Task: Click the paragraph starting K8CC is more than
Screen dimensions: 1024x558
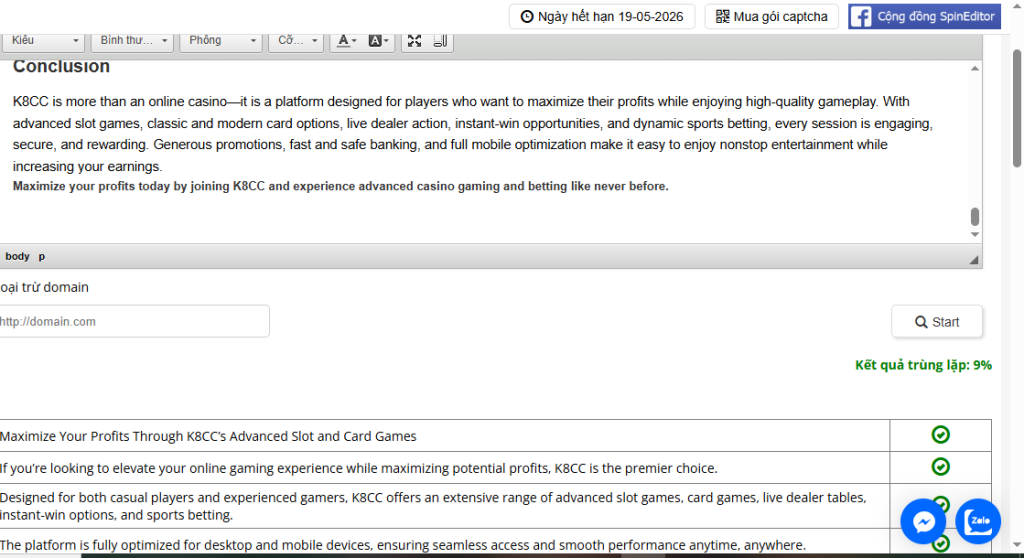Action: tap(473, 134)
